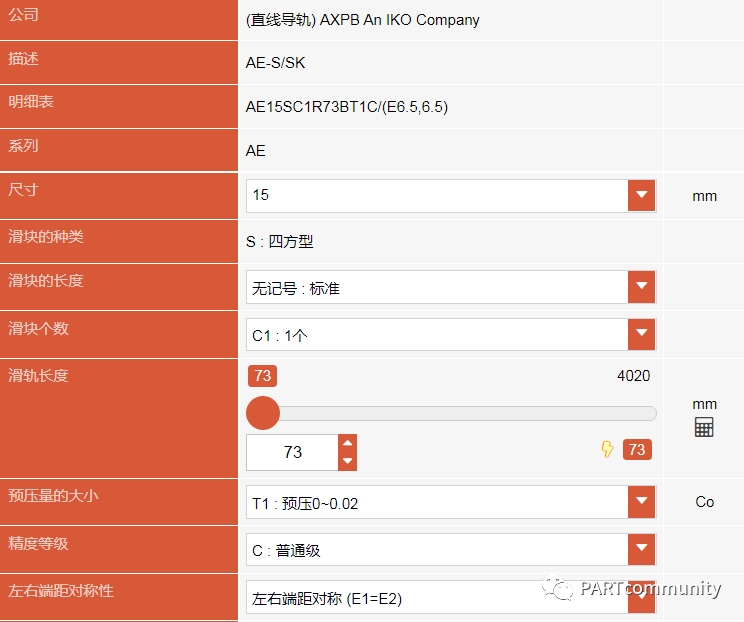Viewport: 744px width, 622px height.
Task: Expand the 精度等级 dropdown arrow
Action: point(642,549)
